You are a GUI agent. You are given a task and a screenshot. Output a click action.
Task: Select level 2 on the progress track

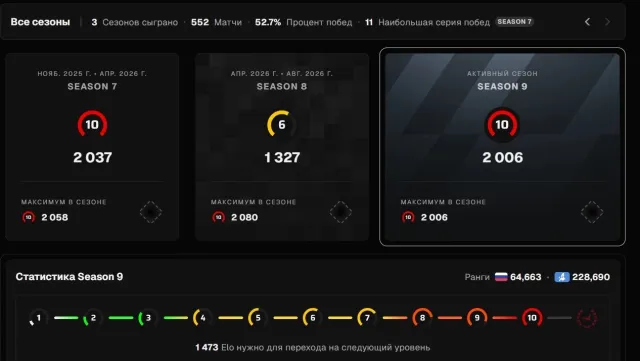point(93,318)
